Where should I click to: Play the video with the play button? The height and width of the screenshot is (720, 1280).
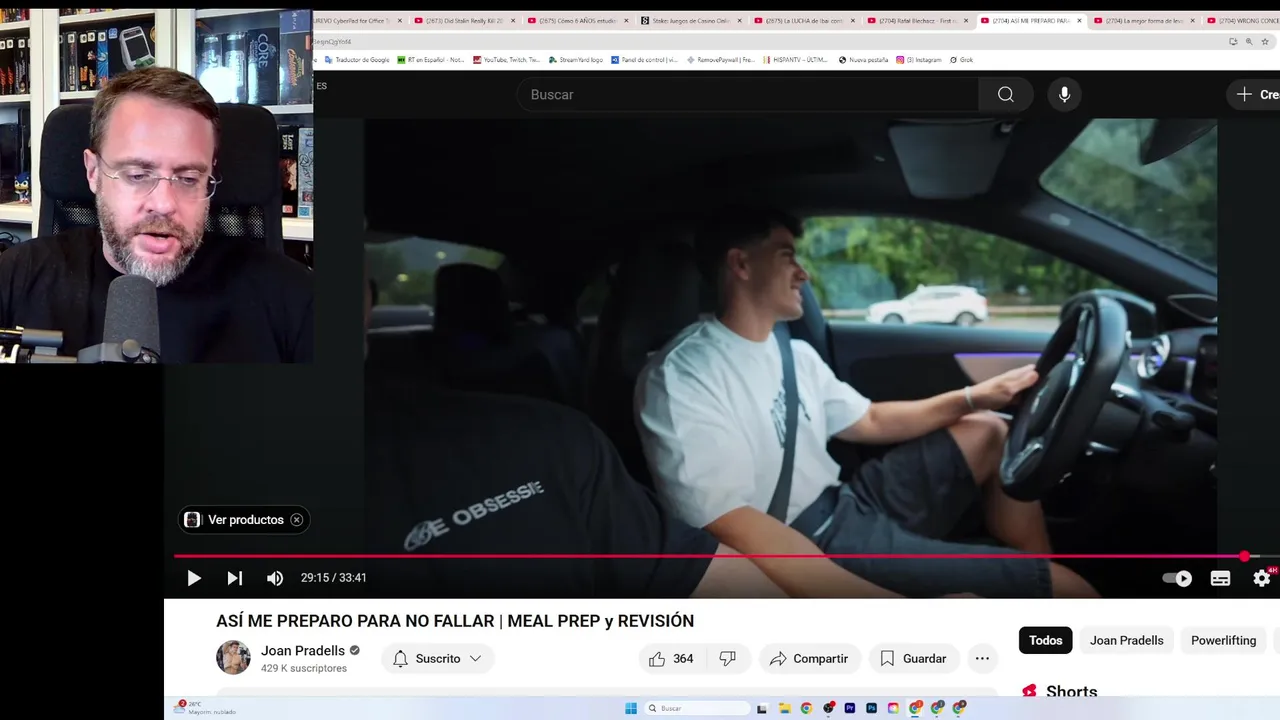(x=194, y=578)
